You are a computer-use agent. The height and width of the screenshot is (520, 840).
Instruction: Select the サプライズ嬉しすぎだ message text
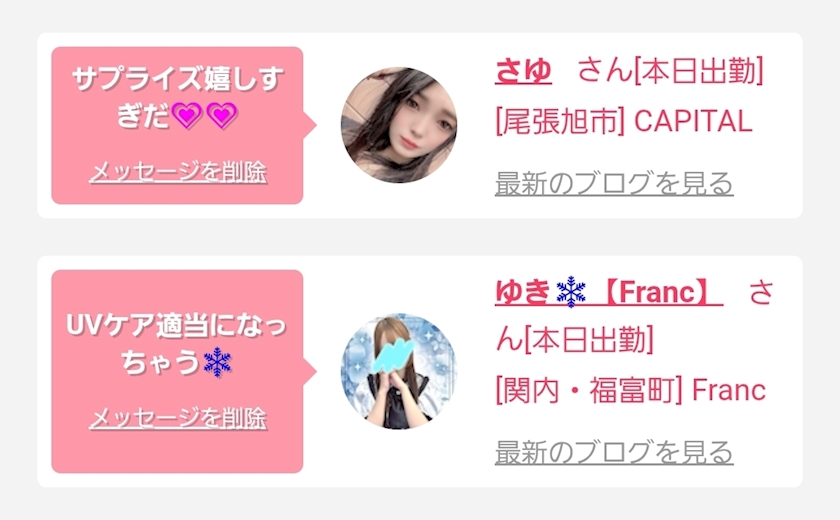tap(178, 97)
